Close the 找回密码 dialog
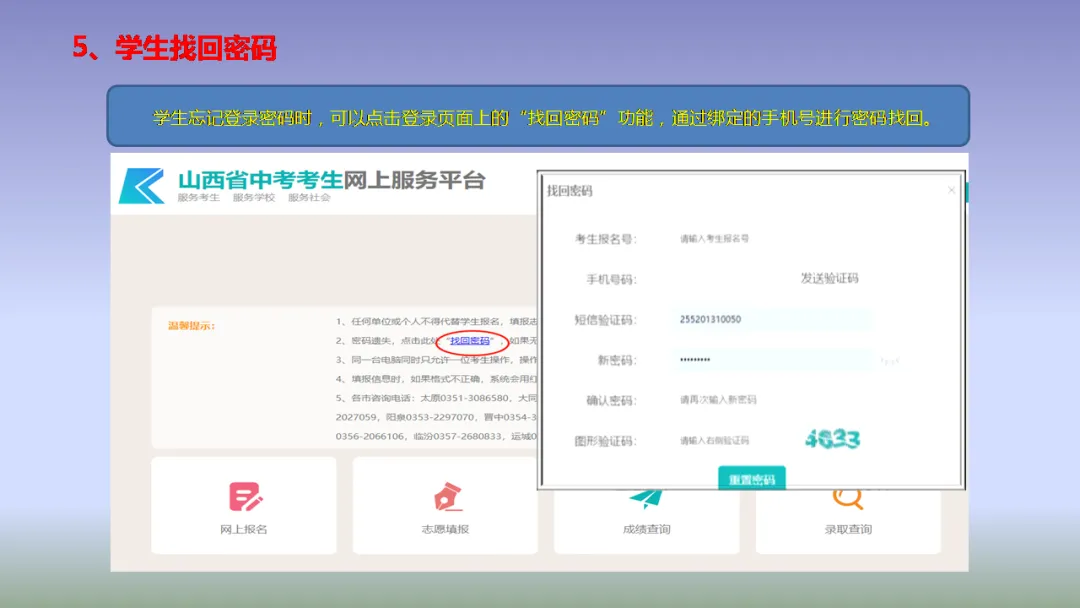The width and height of the screenshot is (1080, 608). 950,188
